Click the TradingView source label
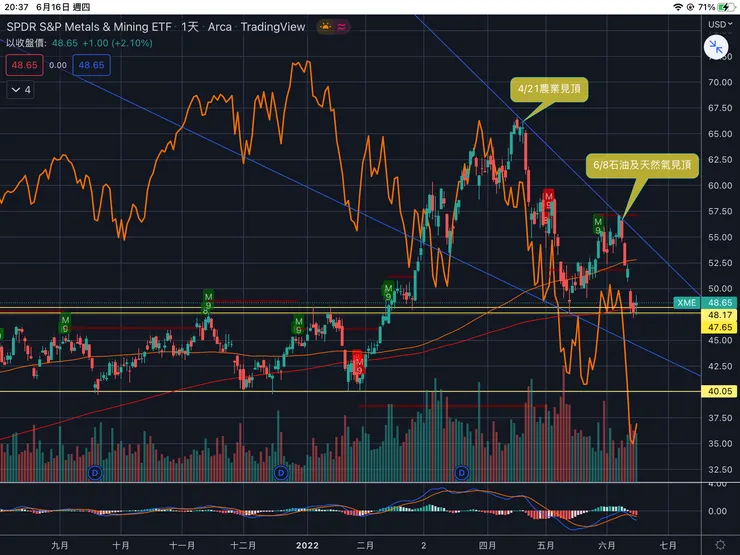Image resolution: width=740 pixels, height=555 pixels. [273, 27]
